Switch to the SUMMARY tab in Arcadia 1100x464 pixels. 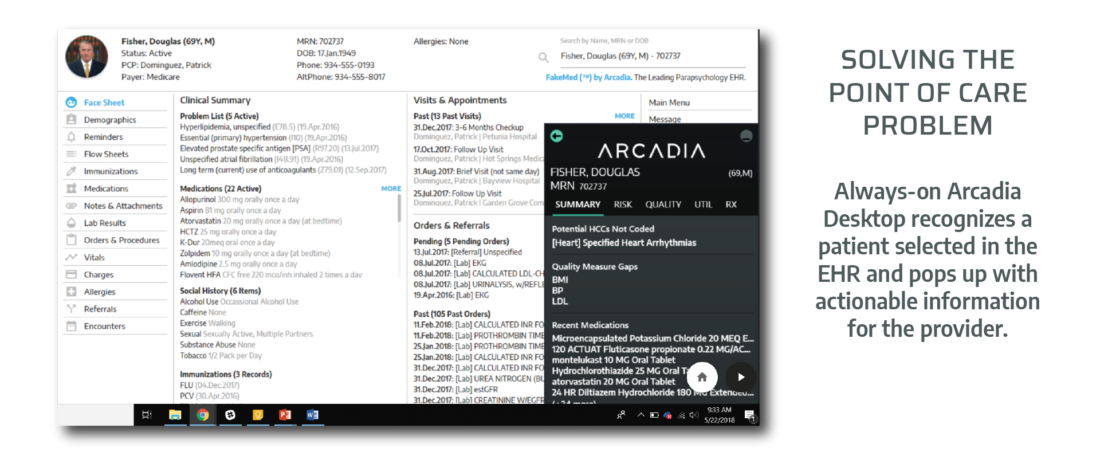(577, 205)
